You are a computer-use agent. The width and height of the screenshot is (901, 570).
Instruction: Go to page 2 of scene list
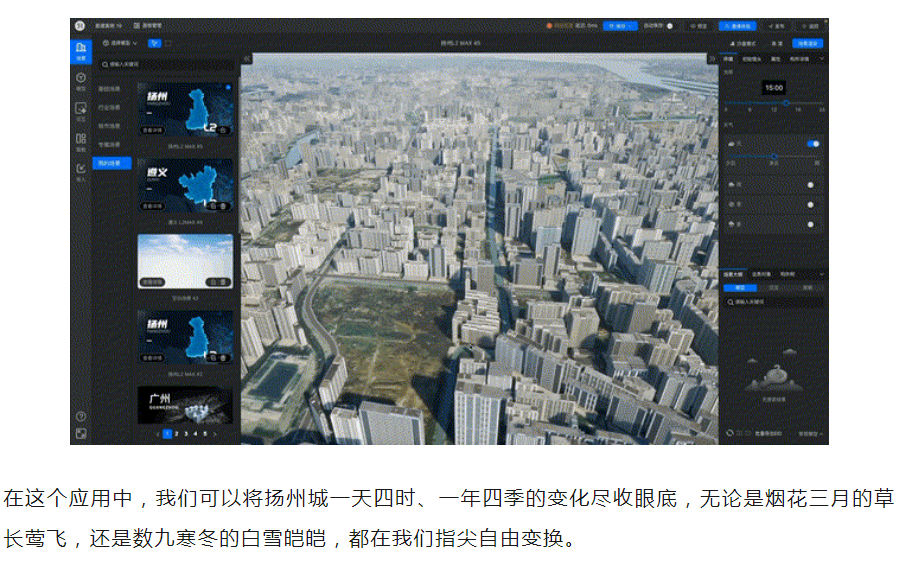[x=177, y=435]
